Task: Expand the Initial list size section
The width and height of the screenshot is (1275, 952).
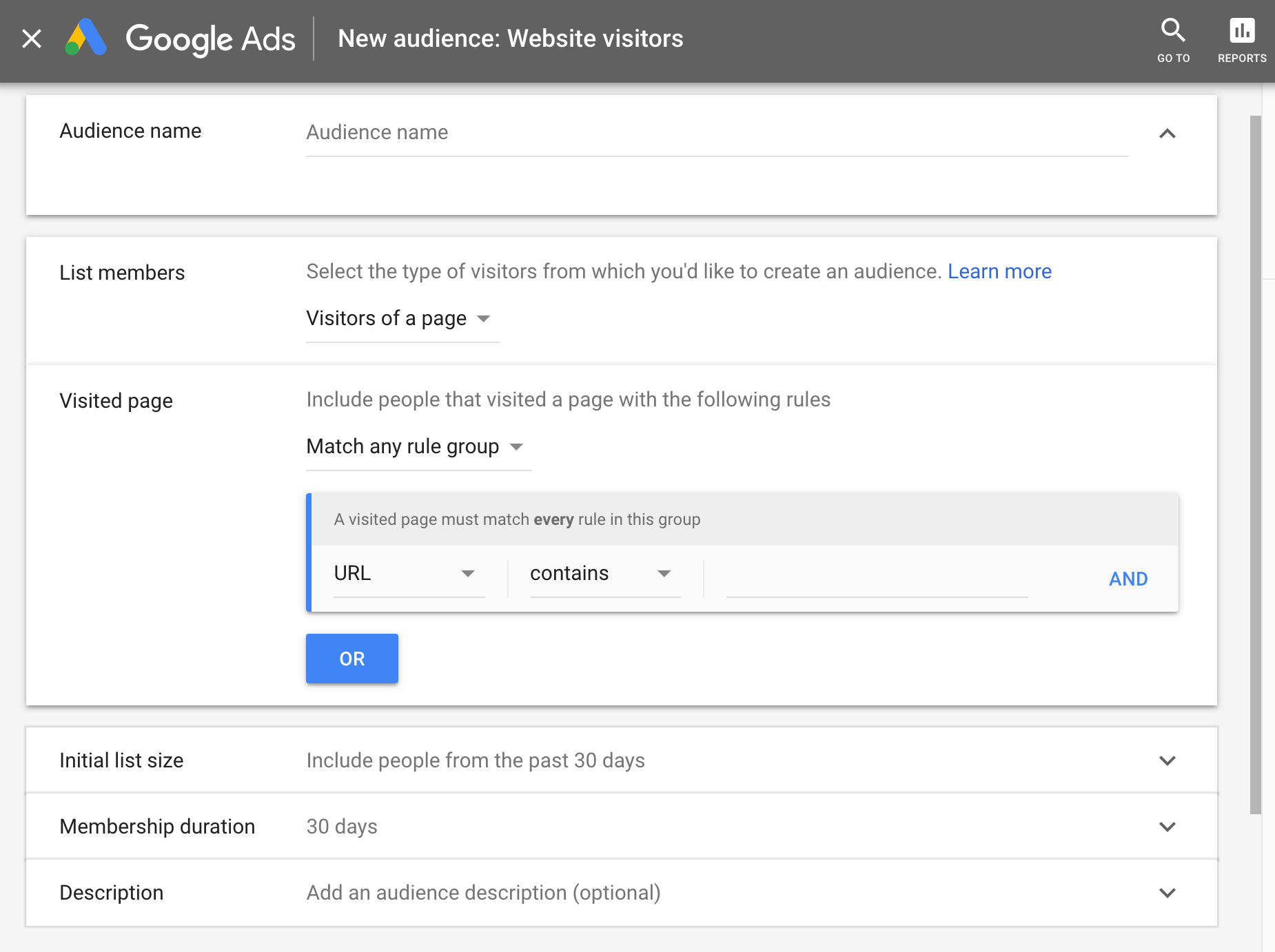Action: click(x=1167, y=760)
